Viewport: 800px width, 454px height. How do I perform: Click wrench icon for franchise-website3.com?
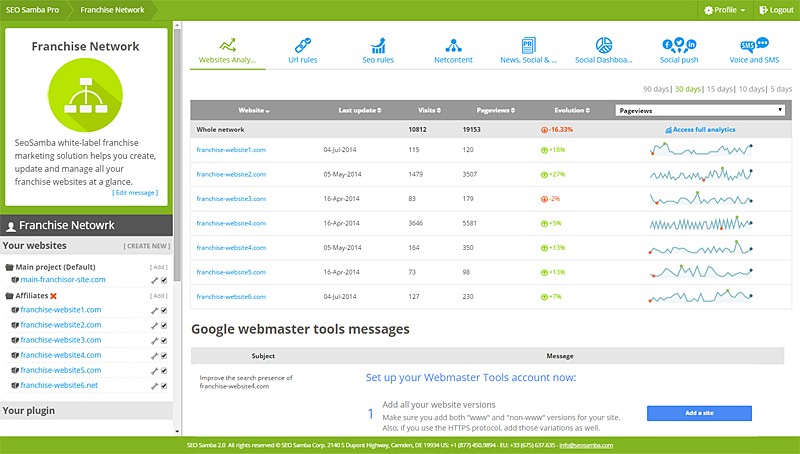tap(154, 340)
